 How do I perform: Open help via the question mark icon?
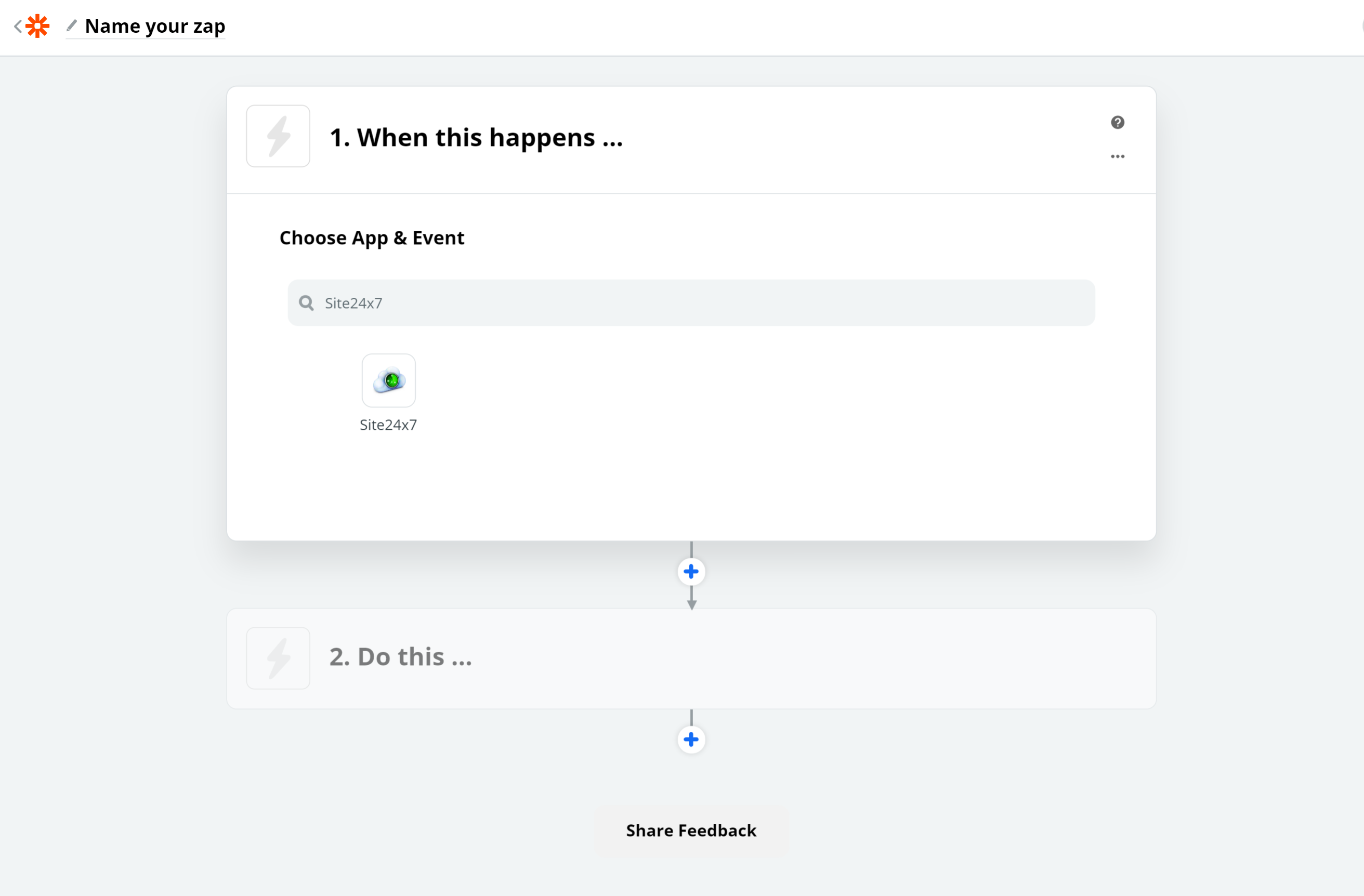(1117, 123)
